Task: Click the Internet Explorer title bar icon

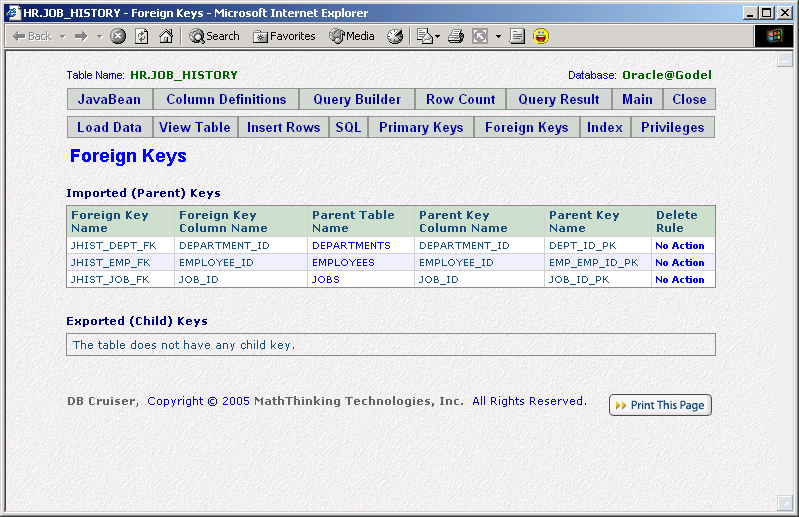Action: [13, 13]
